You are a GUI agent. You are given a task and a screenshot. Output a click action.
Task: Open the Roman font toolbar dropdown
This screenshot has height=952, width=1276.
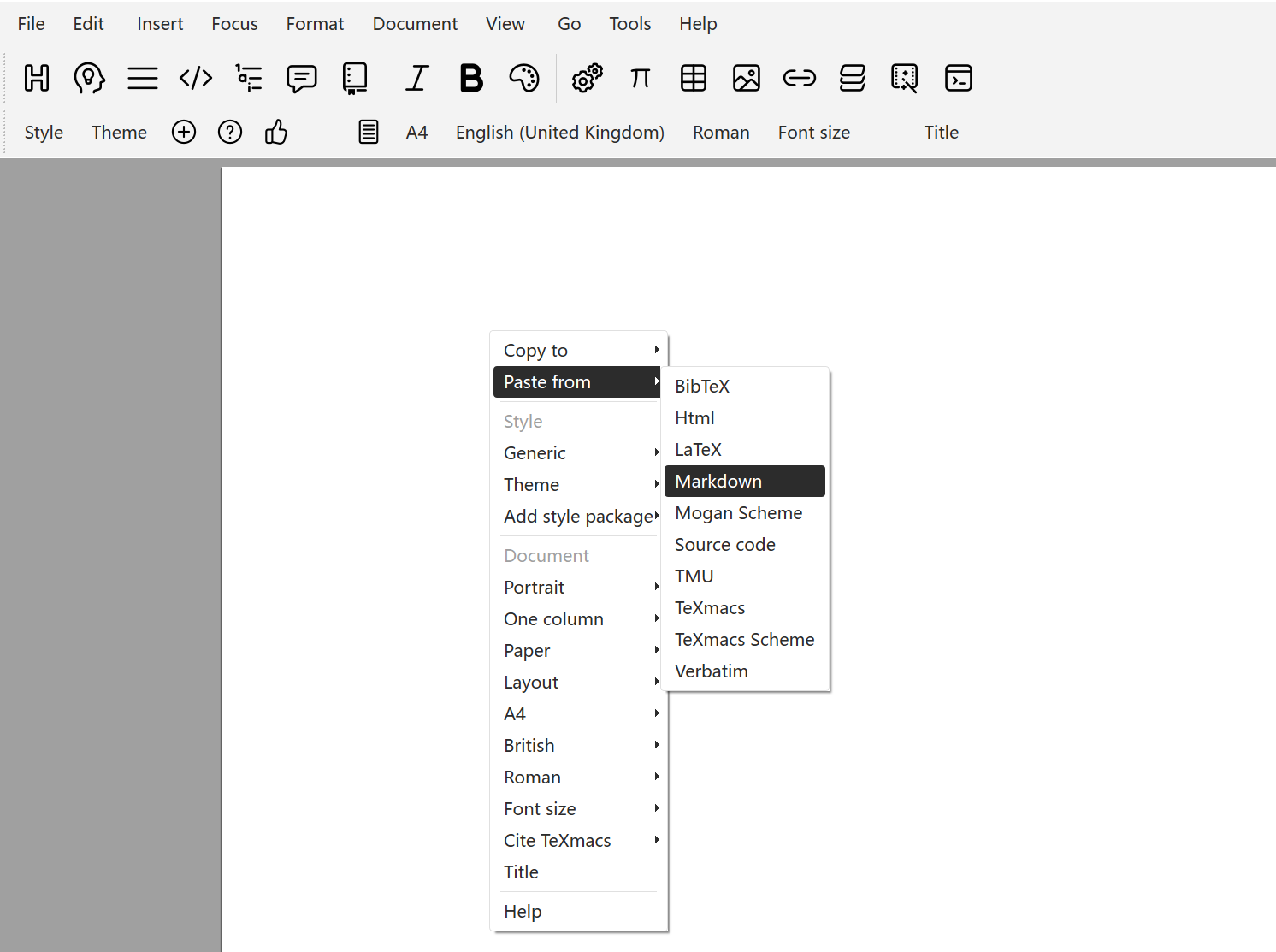point(721,133)
